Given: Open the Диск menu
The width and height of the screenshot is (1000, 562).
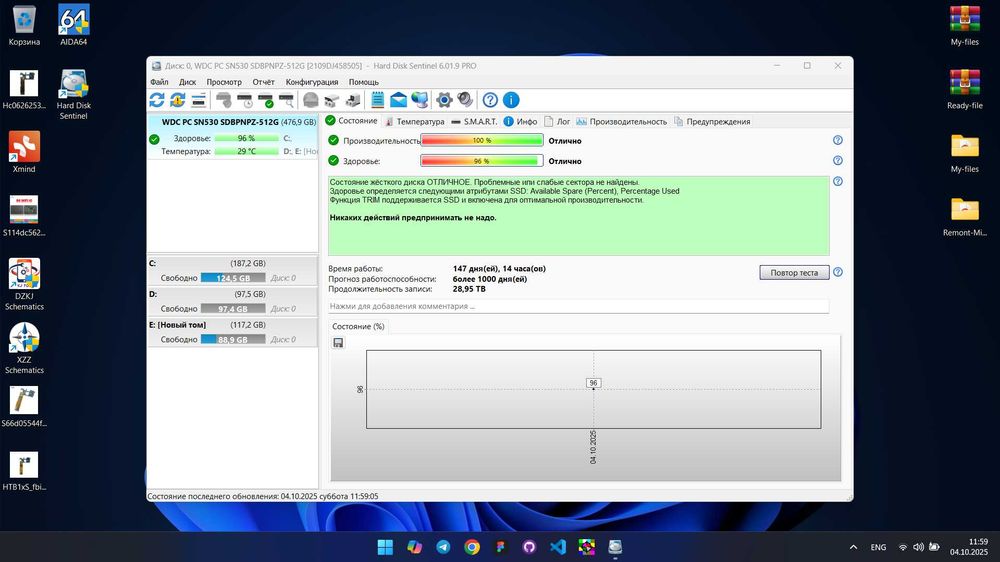Looking at the screenshot, I should (x=187, y=82).
